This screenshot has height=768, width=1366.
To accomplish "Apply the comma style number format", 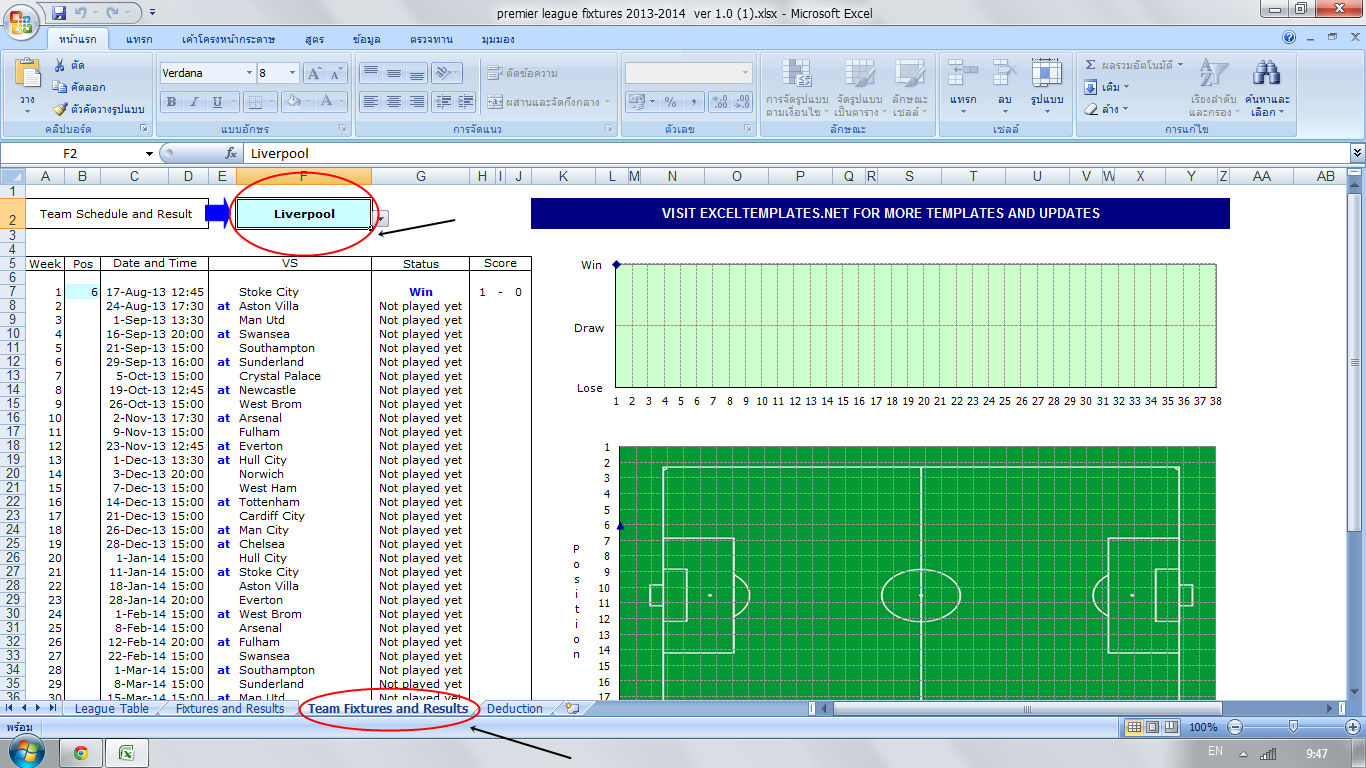I will (x=691, y=102).
